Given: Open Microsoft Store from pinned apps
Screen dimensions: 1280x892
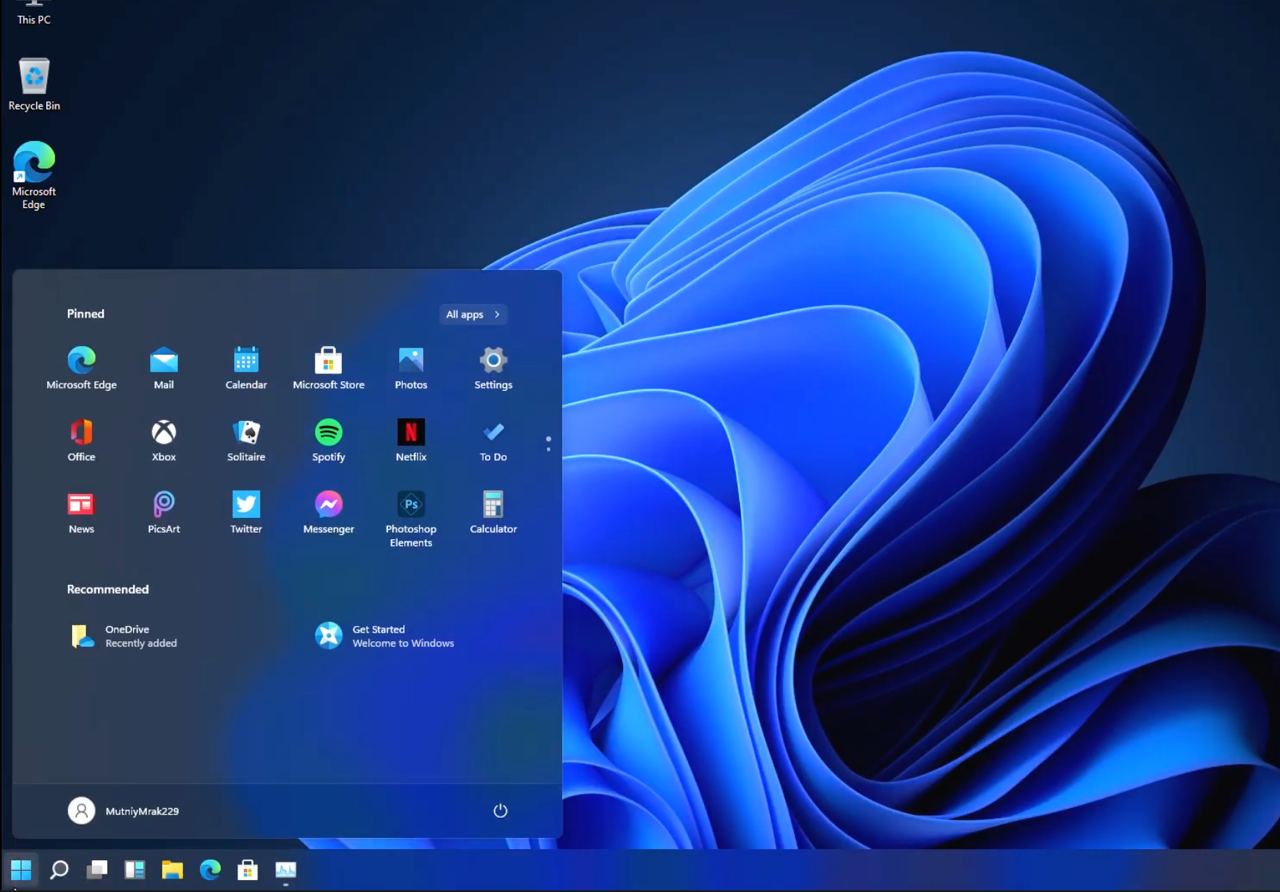Looking at the screenshot, I should 328,368.
